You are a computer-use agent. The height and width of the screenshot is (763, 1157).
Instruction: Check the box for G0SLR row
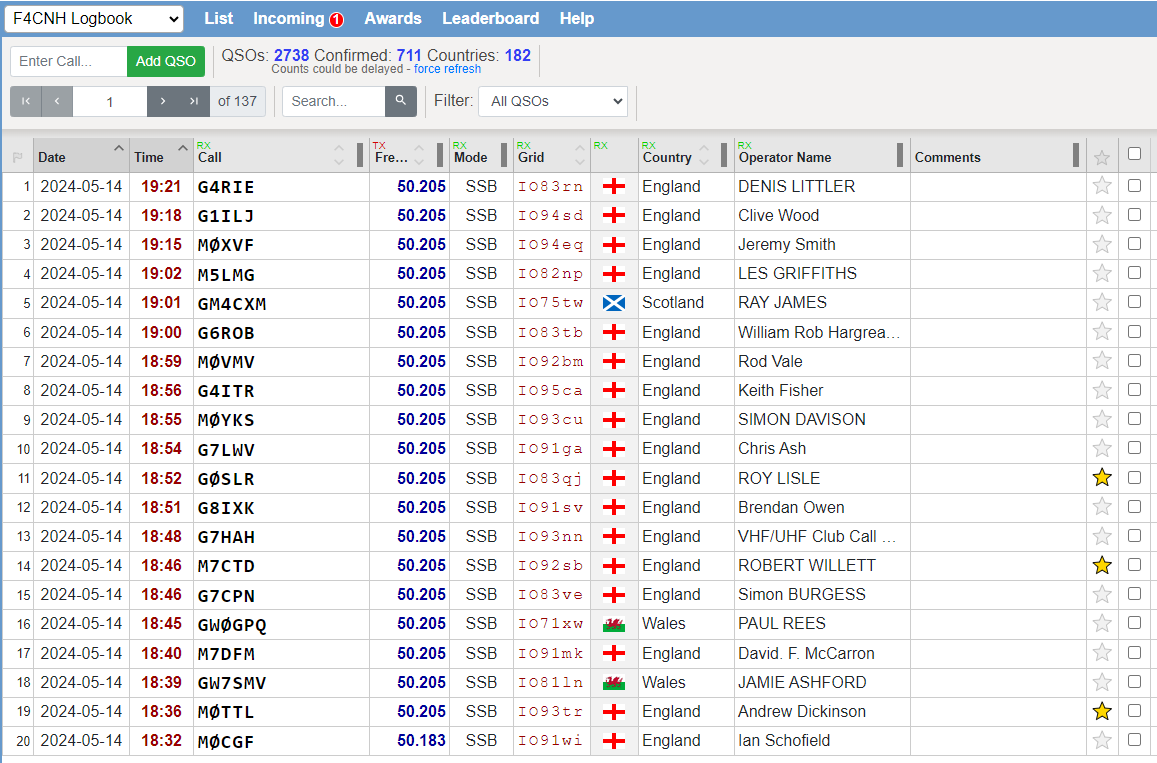tap(1134, 477)
